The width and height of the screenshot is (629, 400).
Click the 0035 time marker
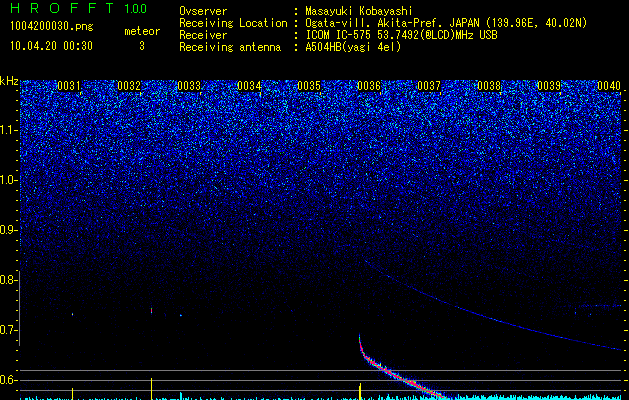click(x=309, y=86)
